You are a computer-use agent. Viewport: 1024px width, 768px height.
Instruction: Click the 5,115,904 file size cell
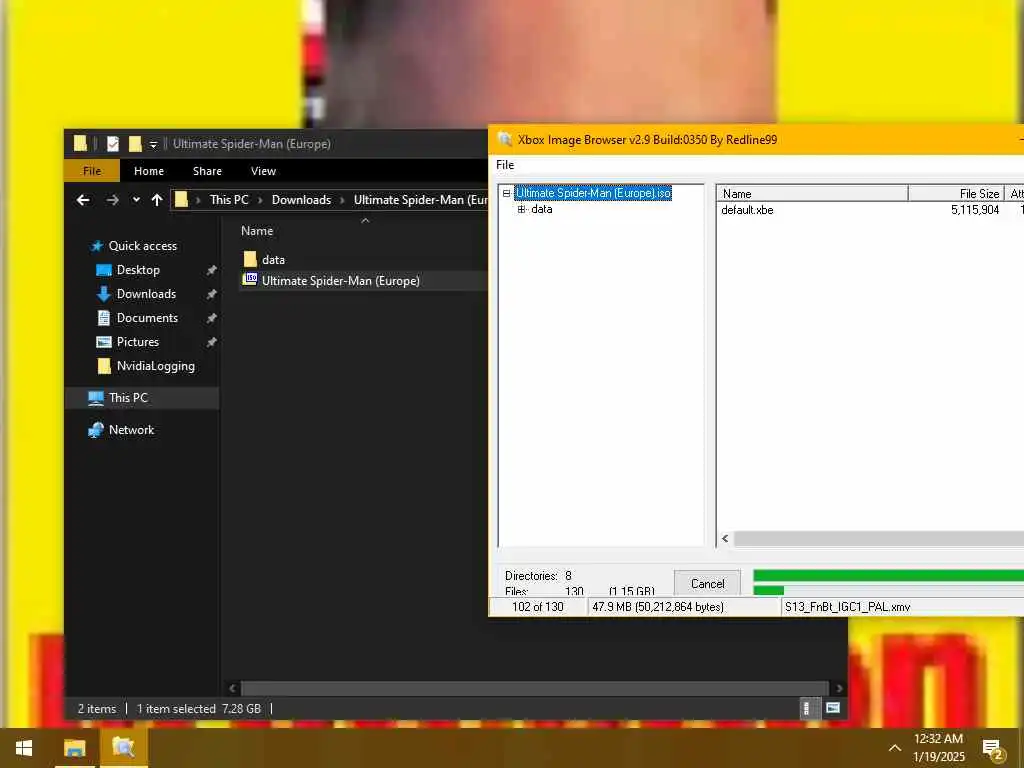tap(974, 210)
